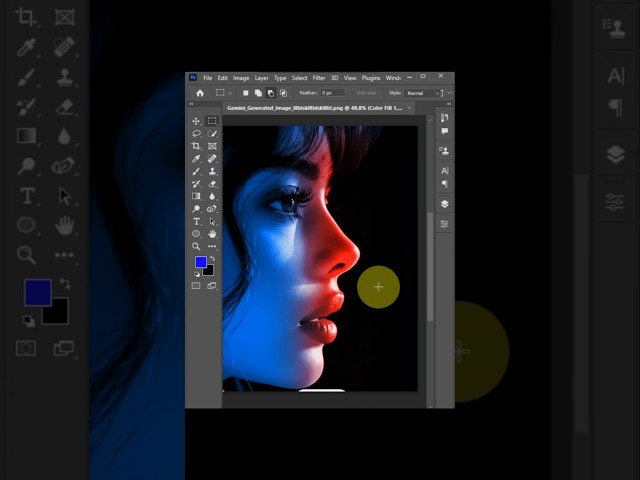Choose Subtract from selection mode

(x=271, y=93)
